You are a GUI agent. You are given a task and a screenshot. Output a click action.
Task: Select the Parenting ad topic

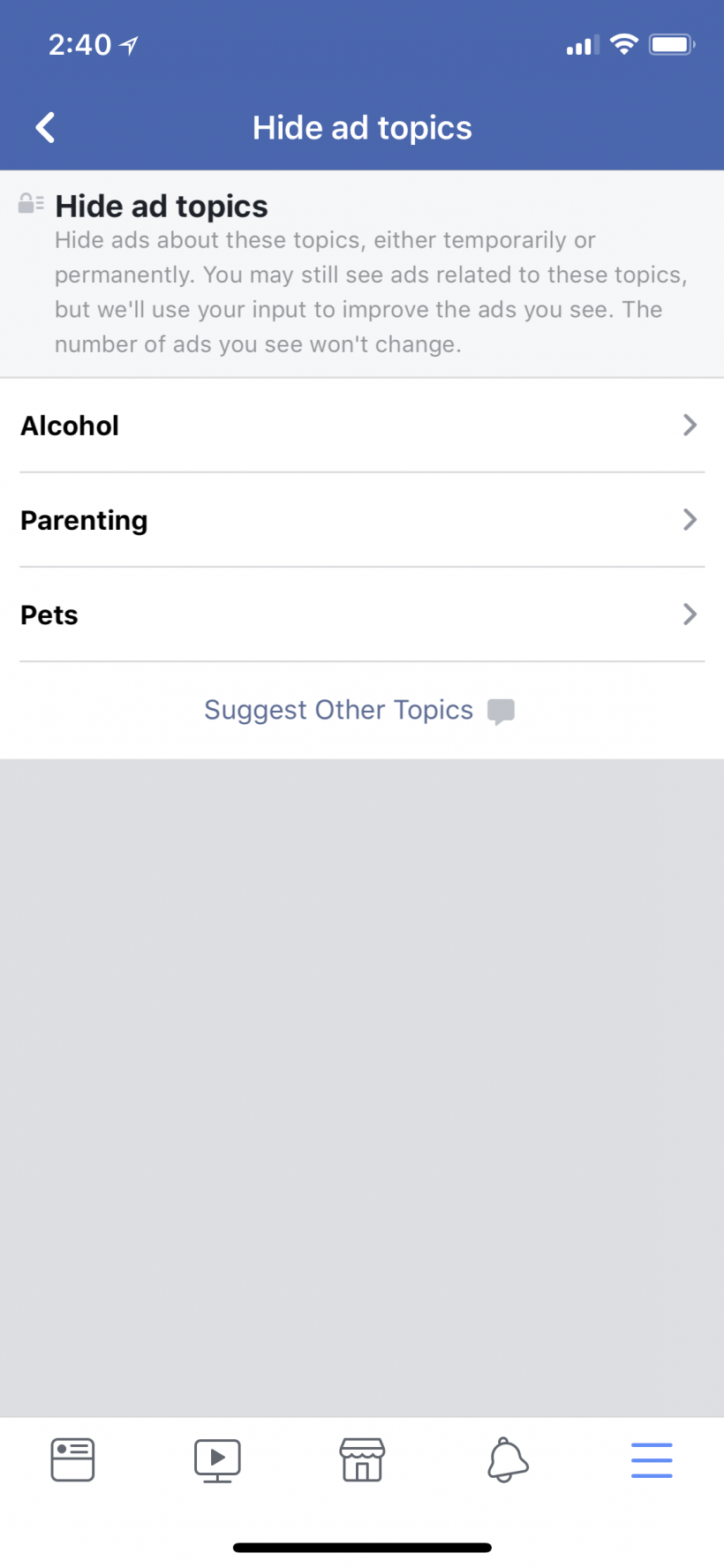(84, 520)
